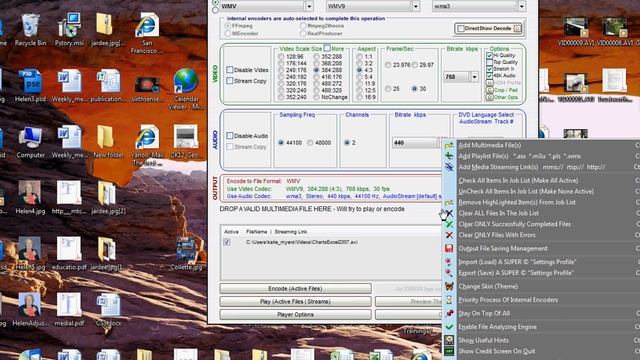The height and width of the screenshot is (360, 640).
Task: Choose Check All Items In Job List
Action: (x=518, y=180)
